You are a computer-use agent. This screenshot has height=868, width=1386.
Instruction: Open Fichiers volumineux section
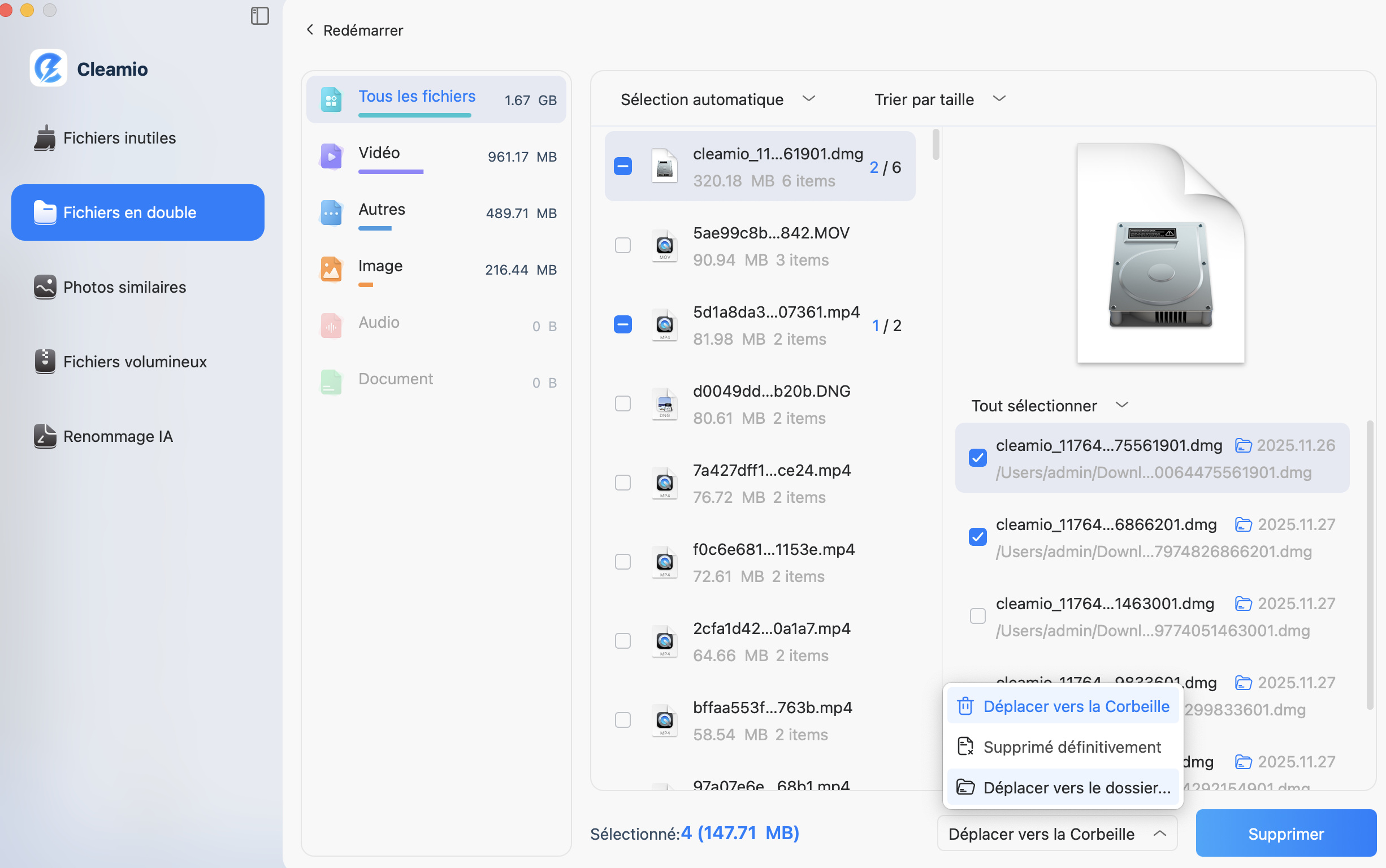tap(135, 362)
